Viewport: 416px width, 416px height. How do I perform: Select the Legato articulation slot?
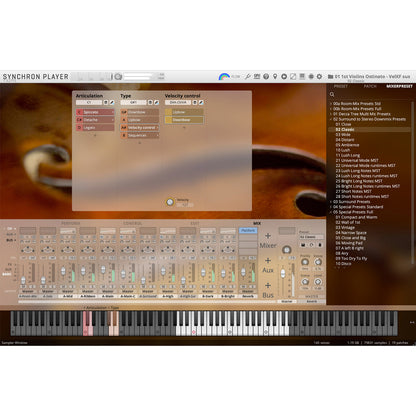click(x=95, y=127)
